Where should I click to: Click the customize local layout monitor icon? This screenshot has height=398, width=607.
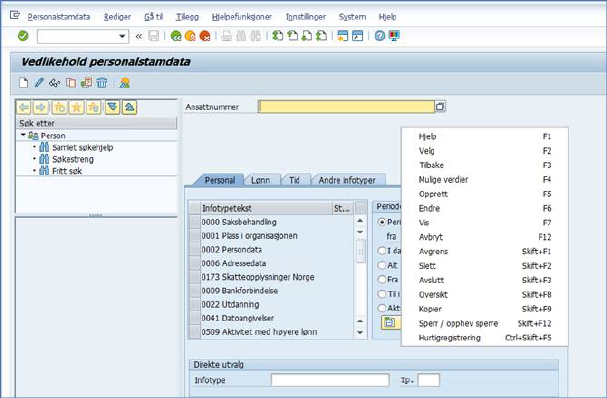tap(394, 36)
